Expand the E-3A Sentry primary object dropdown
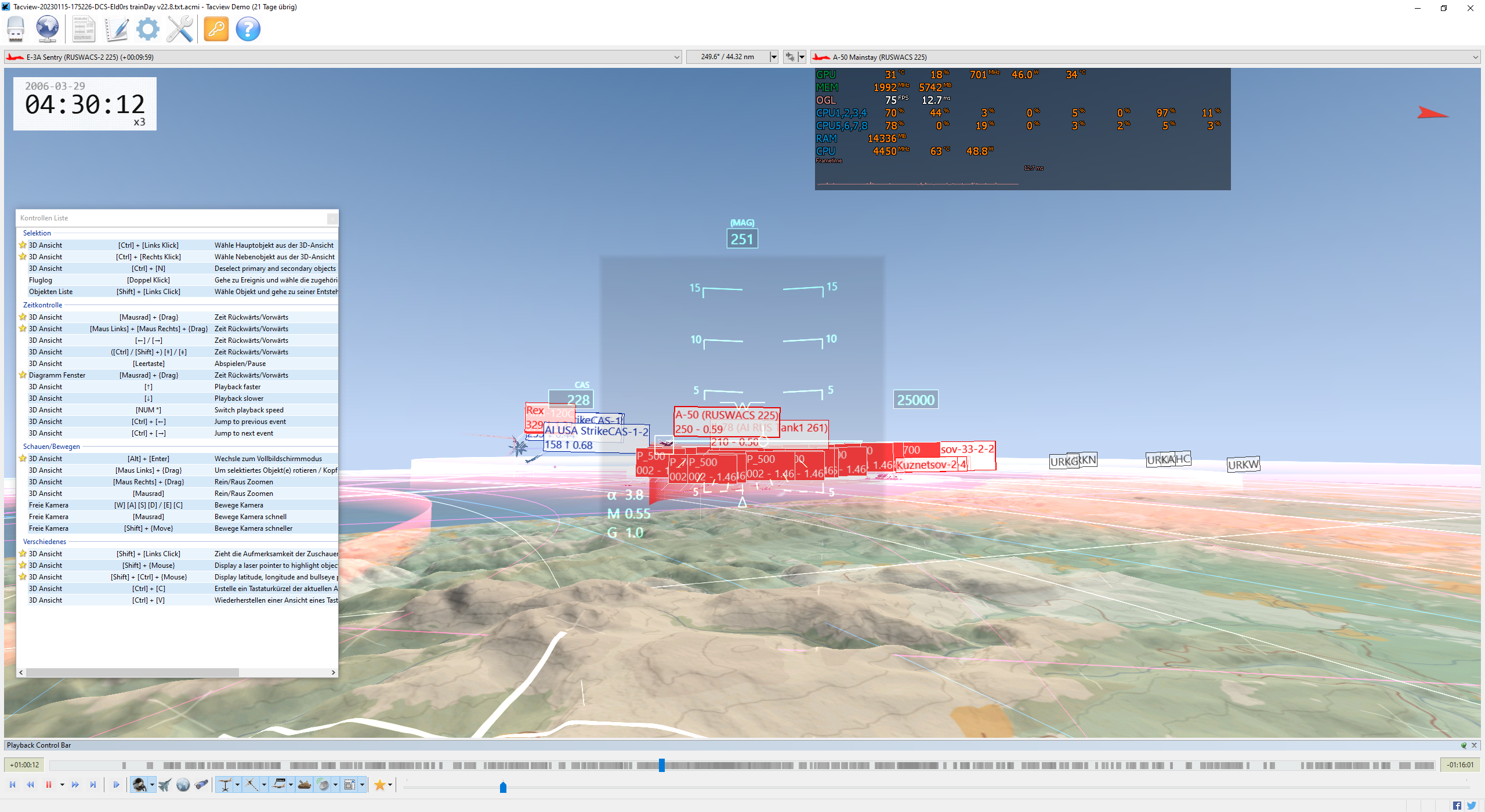 point(676,57)
